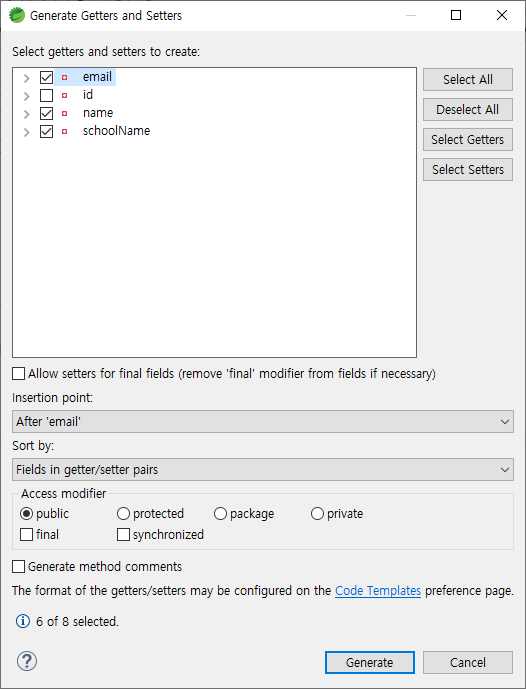Close the dialog with the X button
Image resolution: width=526 pixels, height=689 pixels.
click(x=502, y=15)
